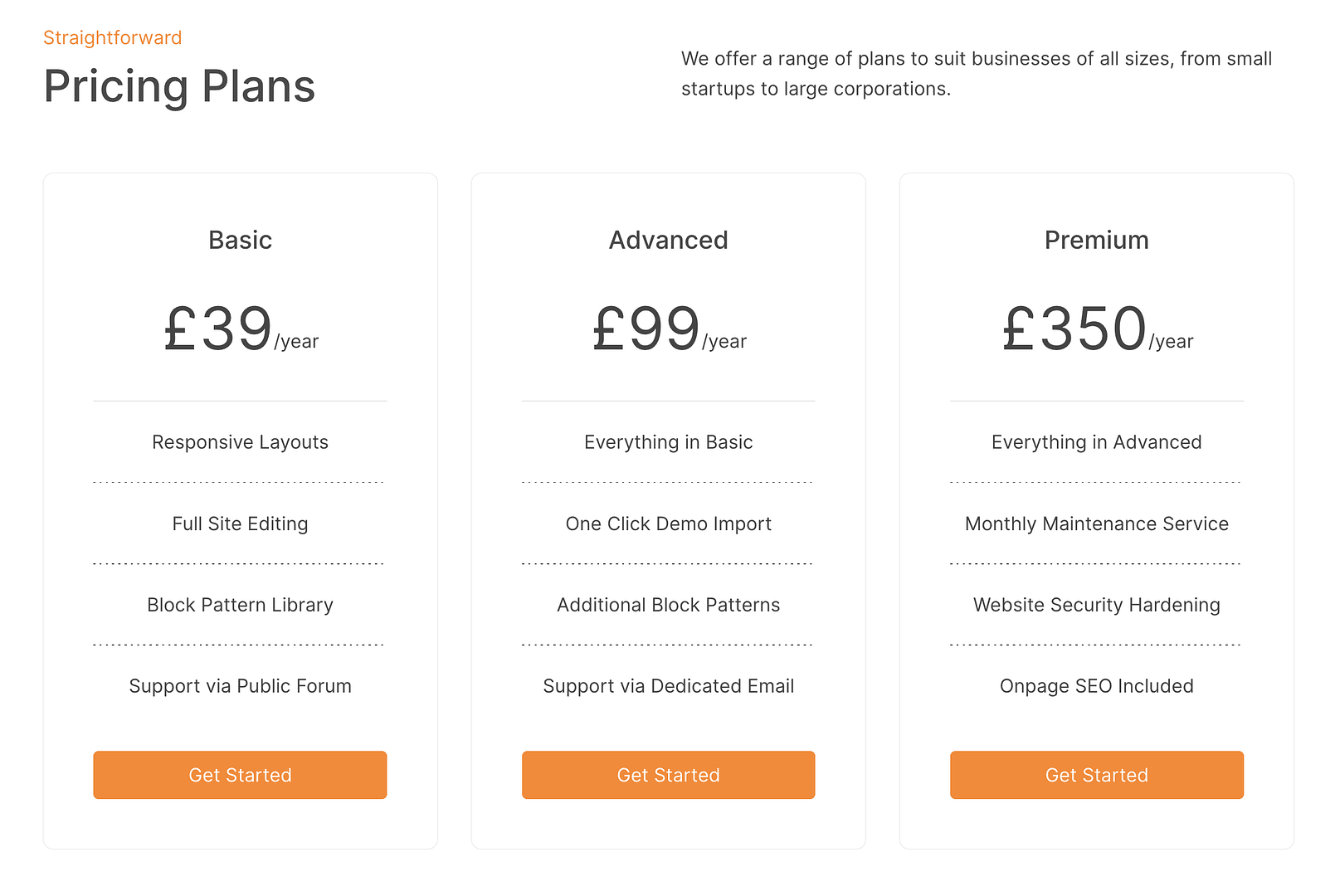Click Monthly Maintenance Service feature

(1096, 523)
